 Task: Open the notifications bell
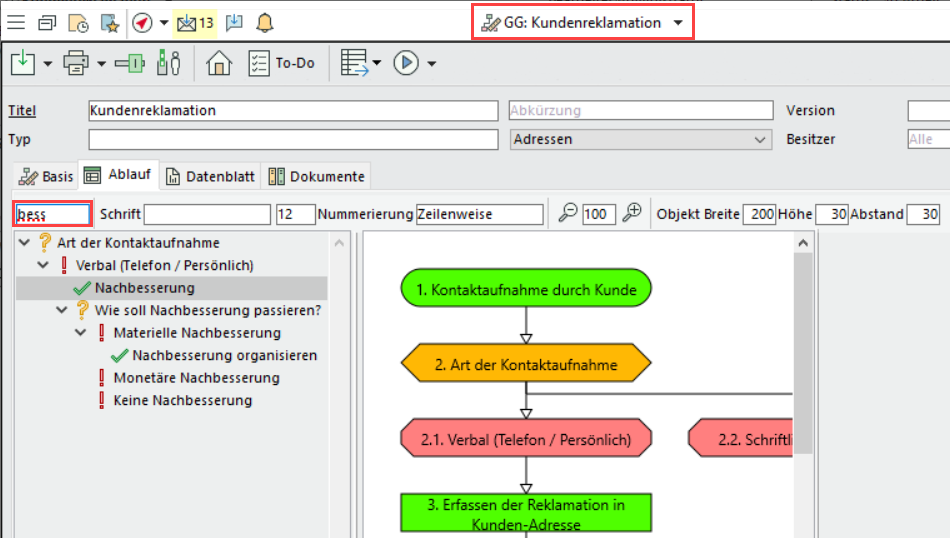(264, 22)
